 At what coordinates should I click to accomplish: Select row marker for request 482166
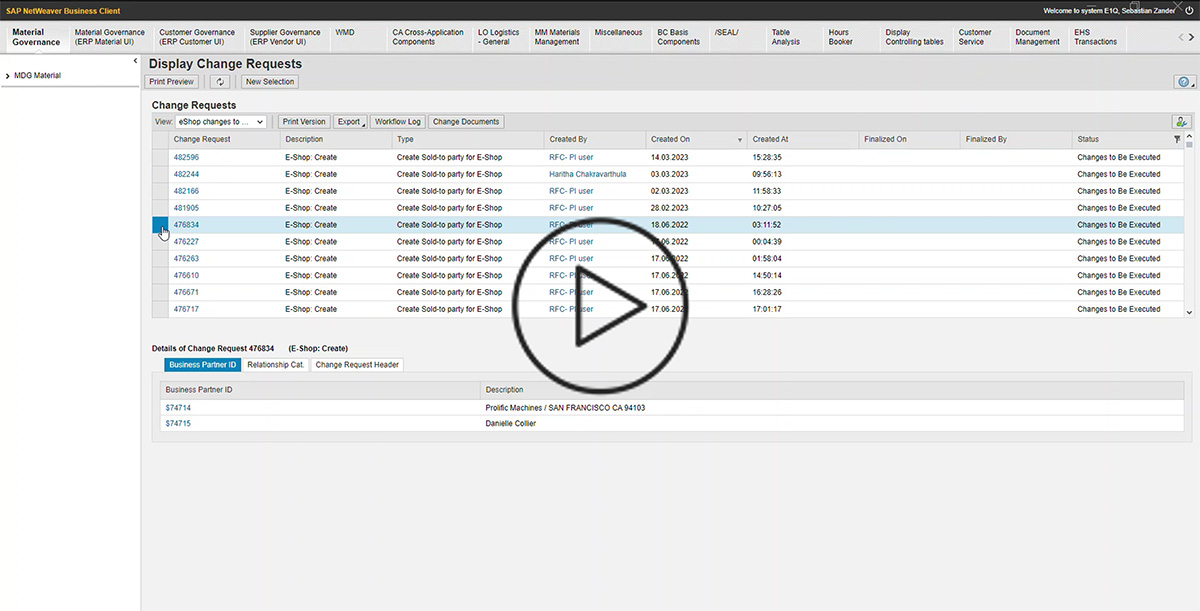click(x=160, y=191)
